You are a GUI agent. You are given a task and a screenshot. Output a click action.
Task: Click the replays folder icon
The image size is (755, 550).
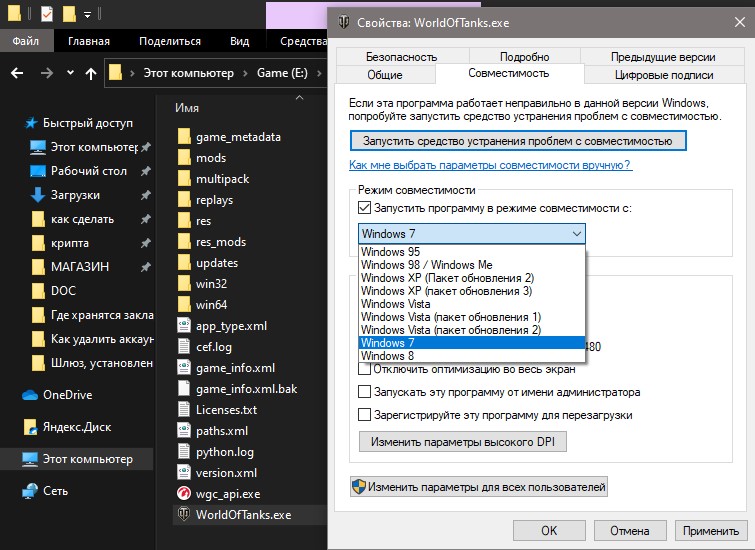point(184,199)
